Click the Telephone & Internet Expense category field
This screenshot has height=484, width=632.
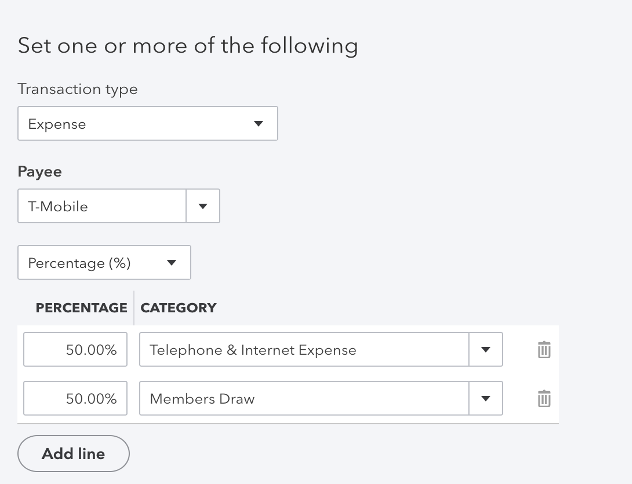coord(304,349)
